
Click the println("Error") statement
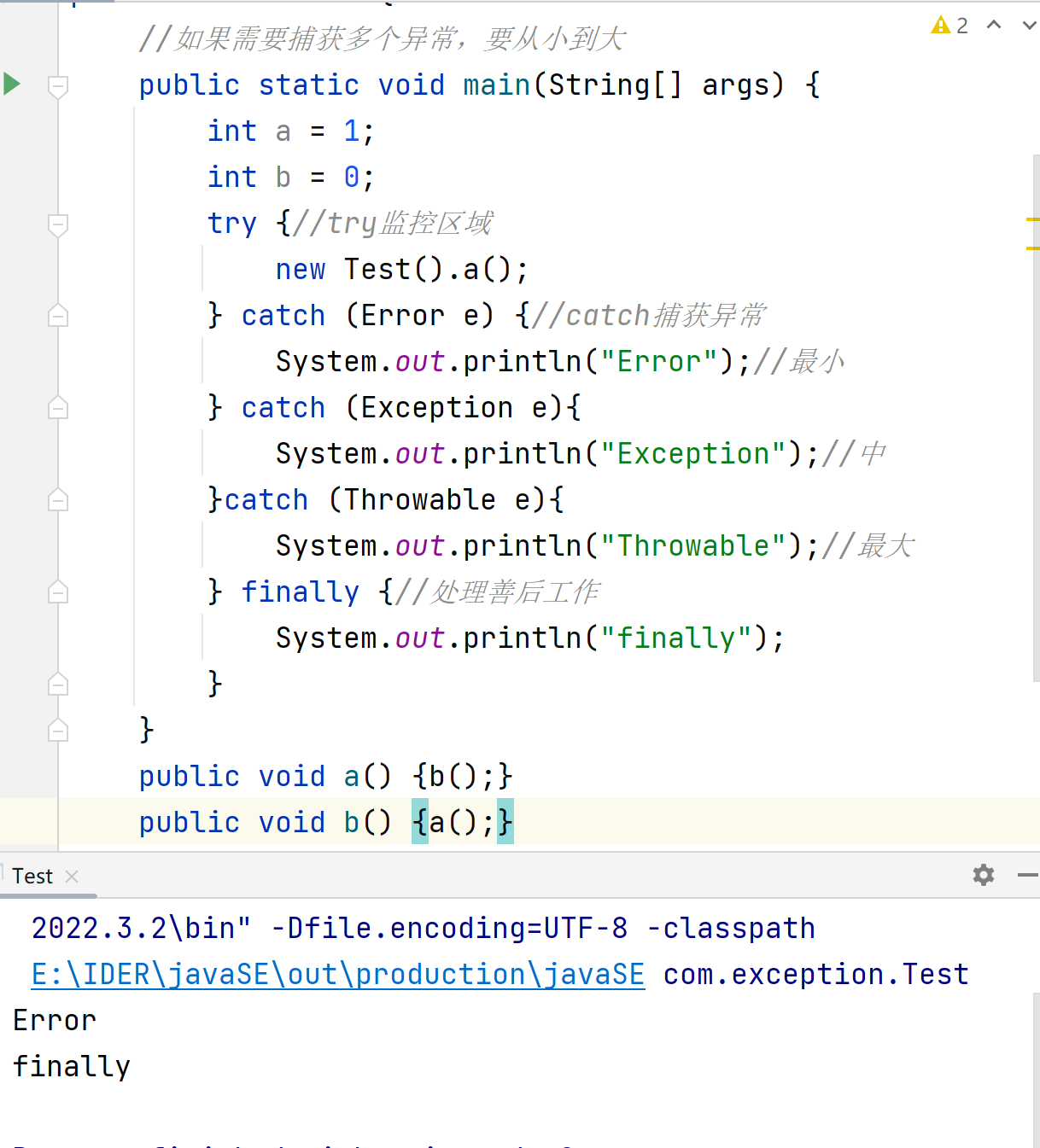click(512, 362)
